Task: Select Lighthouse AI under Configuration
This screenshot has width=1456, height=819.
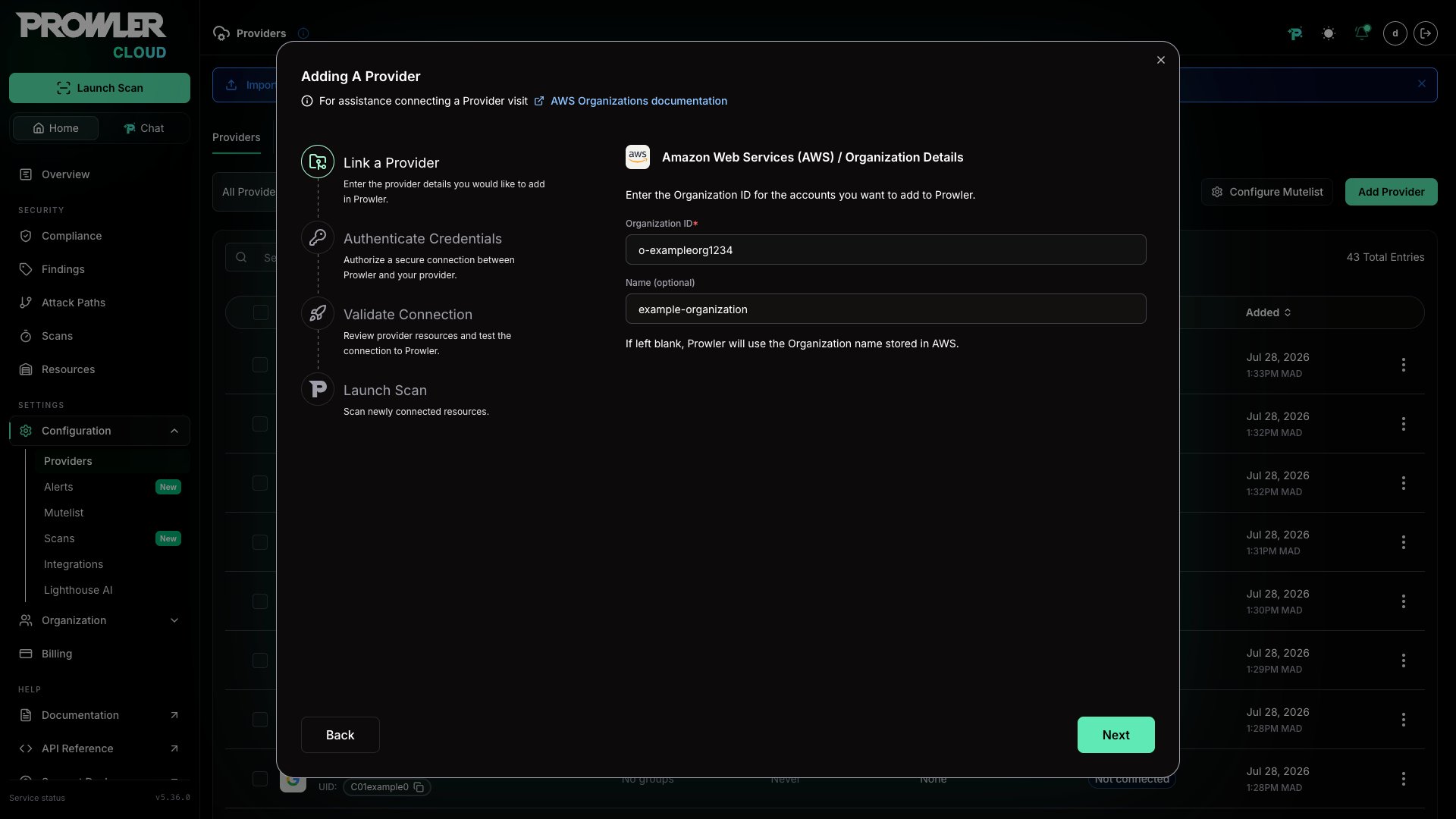Action: coord(78,590)
